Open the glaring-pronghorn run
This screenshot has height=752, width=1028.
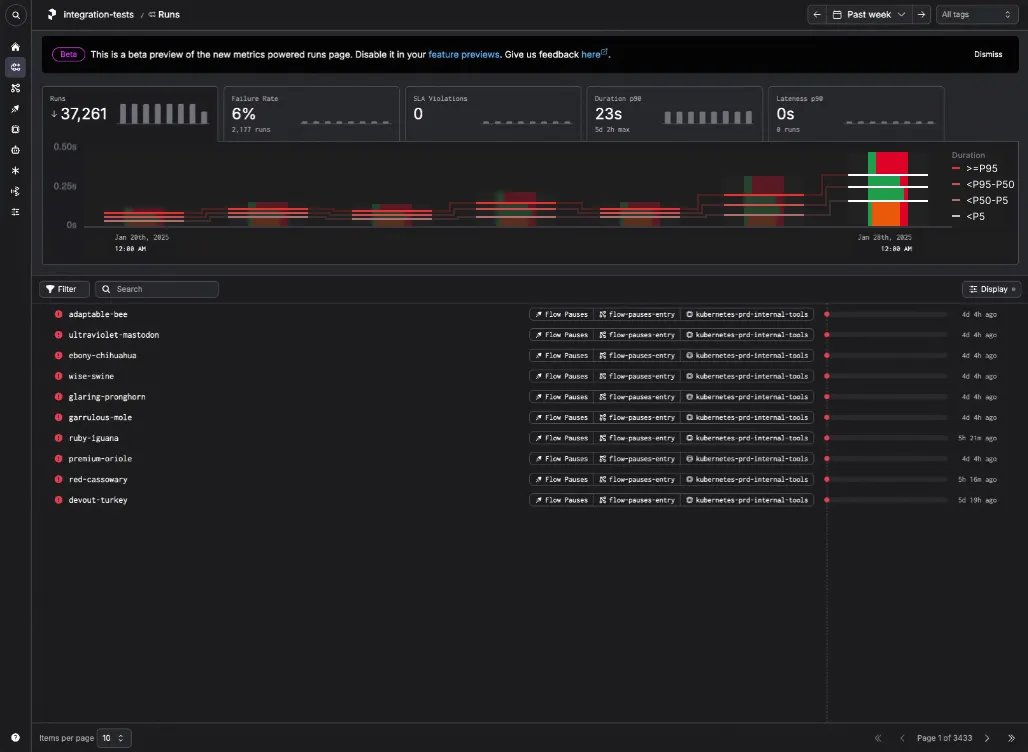coord(107,397)
